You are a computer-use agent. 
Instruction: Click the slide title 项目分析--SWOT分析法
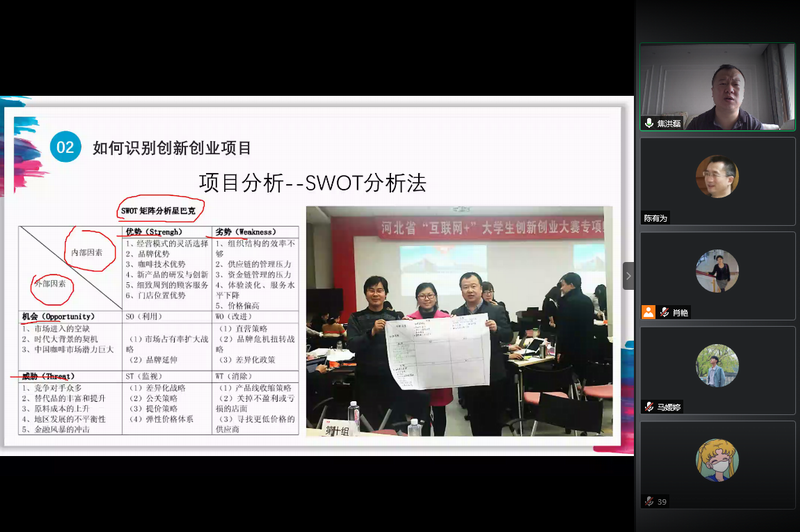pyautogui.click(x=312, y=182)
